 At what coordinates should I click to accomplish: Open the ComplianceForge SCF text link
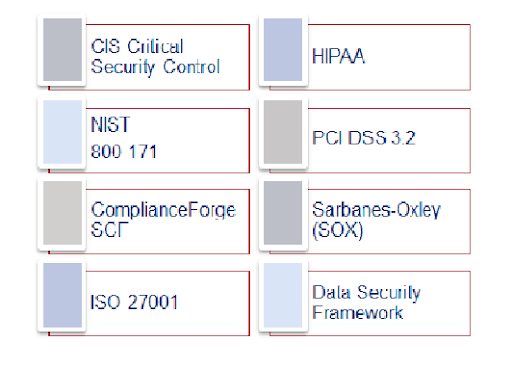(x=163, y=220)
